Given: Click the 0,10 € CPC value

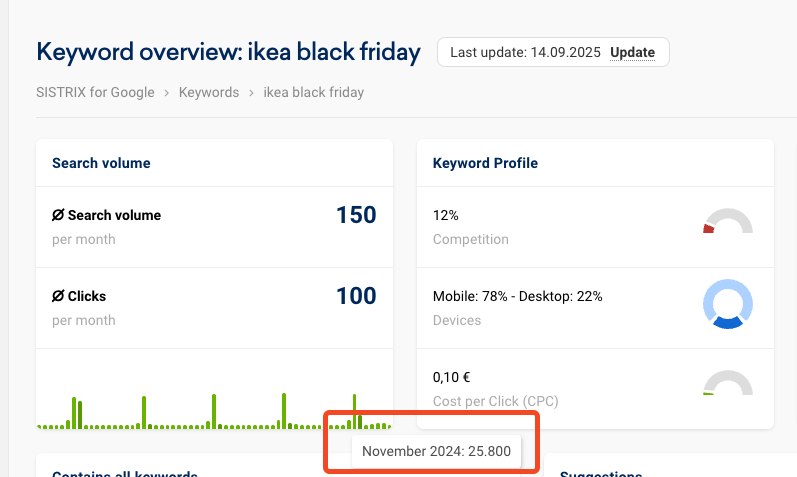Looking at the screenshot, I should click(x=452, y=377).
